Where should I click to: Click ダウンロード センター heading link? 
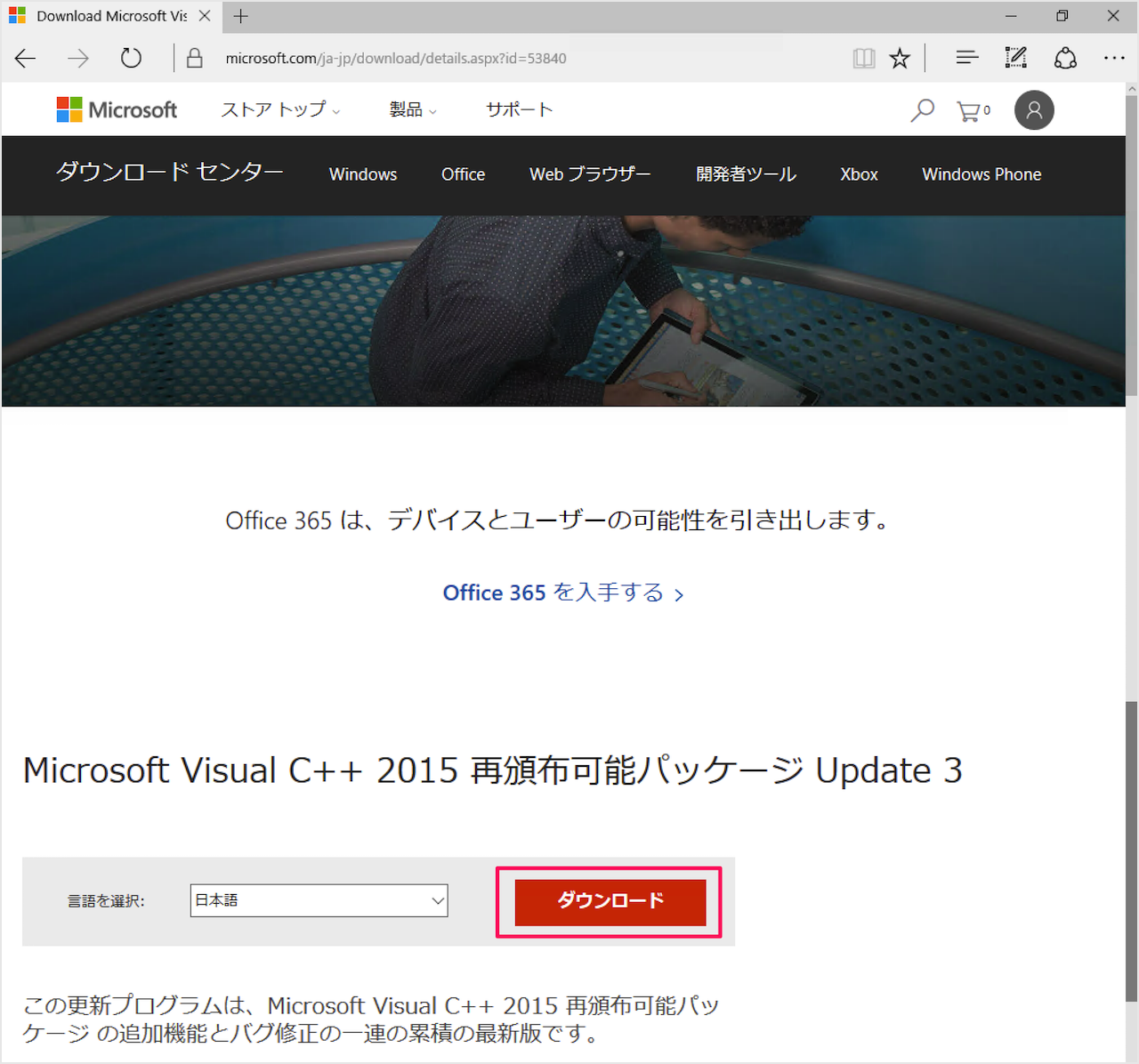click(170, 172)
